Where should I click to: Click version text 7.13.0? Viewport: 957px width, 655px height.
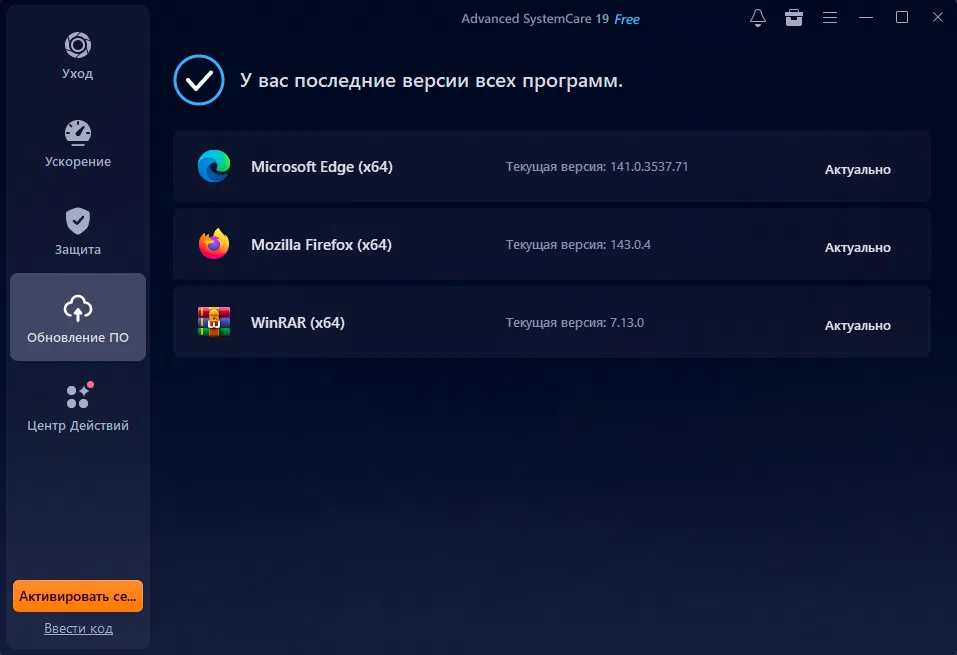coord(627,323)
